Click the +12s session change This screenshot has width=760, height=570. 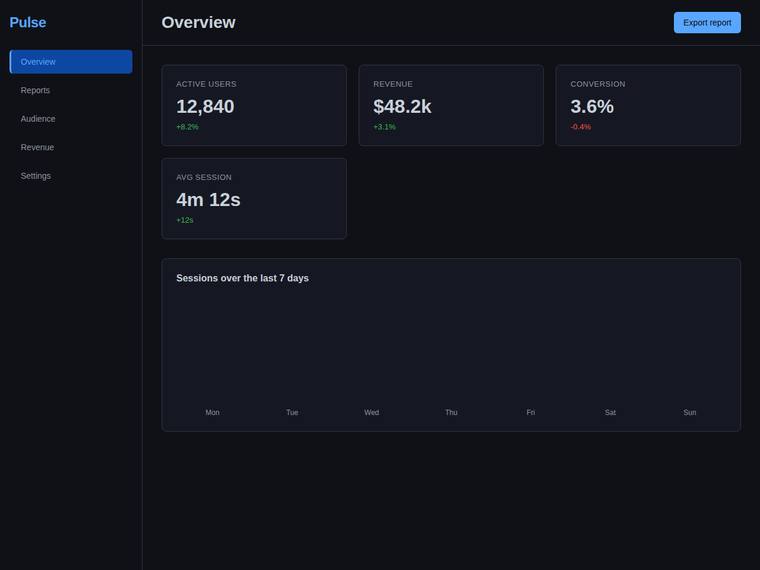click(x=185, y=220)
